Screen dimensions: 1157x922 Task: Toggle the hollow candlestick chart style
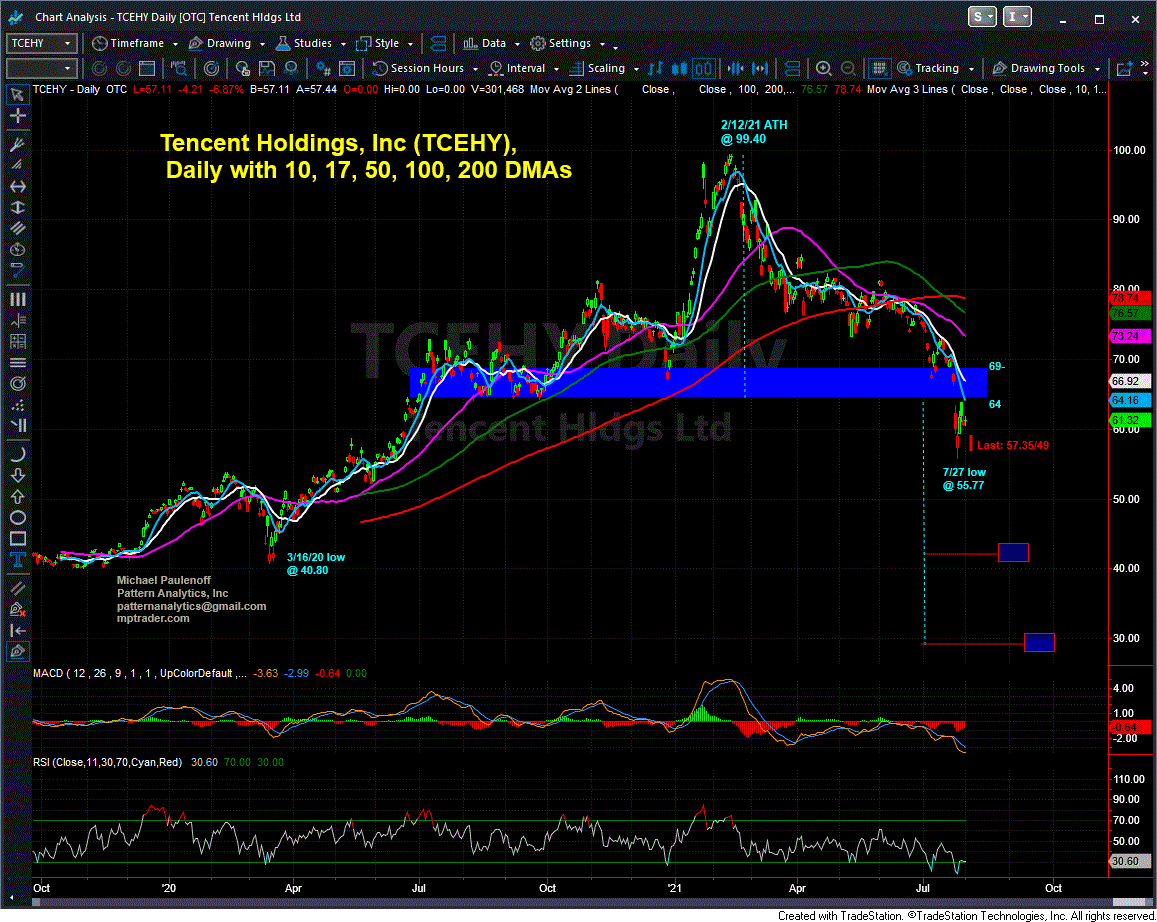click(703, 69)
